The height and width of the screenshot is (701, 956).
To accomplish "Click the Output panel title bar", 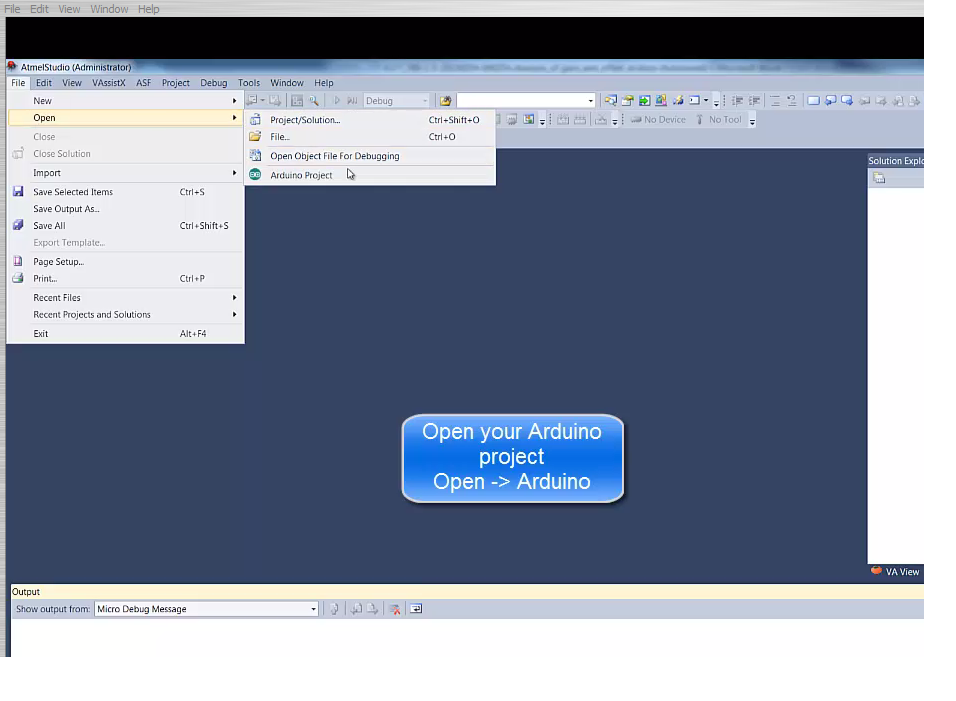I will coord(467,591).
